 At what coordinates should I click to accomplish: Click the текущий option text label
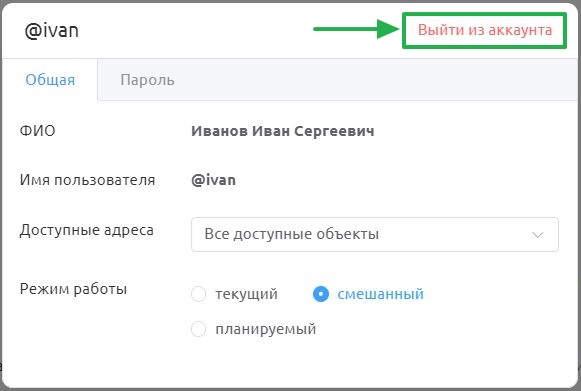[247, 294]
